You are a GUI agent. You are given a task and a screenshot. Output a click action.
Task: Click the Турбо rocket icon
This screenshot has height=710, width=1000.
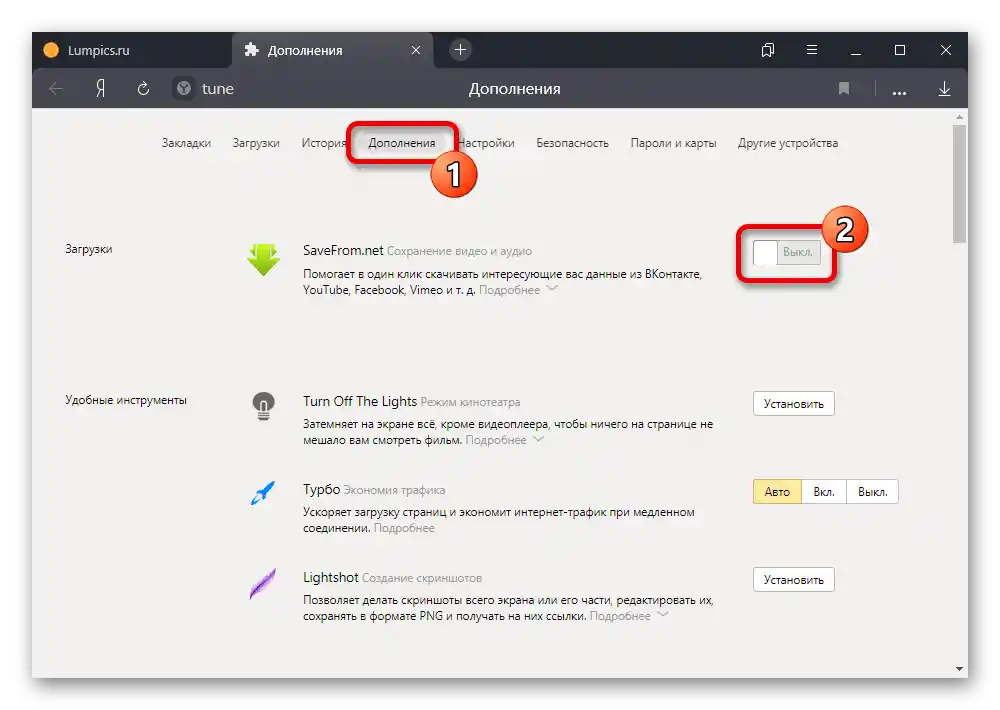tap(263, 493)
